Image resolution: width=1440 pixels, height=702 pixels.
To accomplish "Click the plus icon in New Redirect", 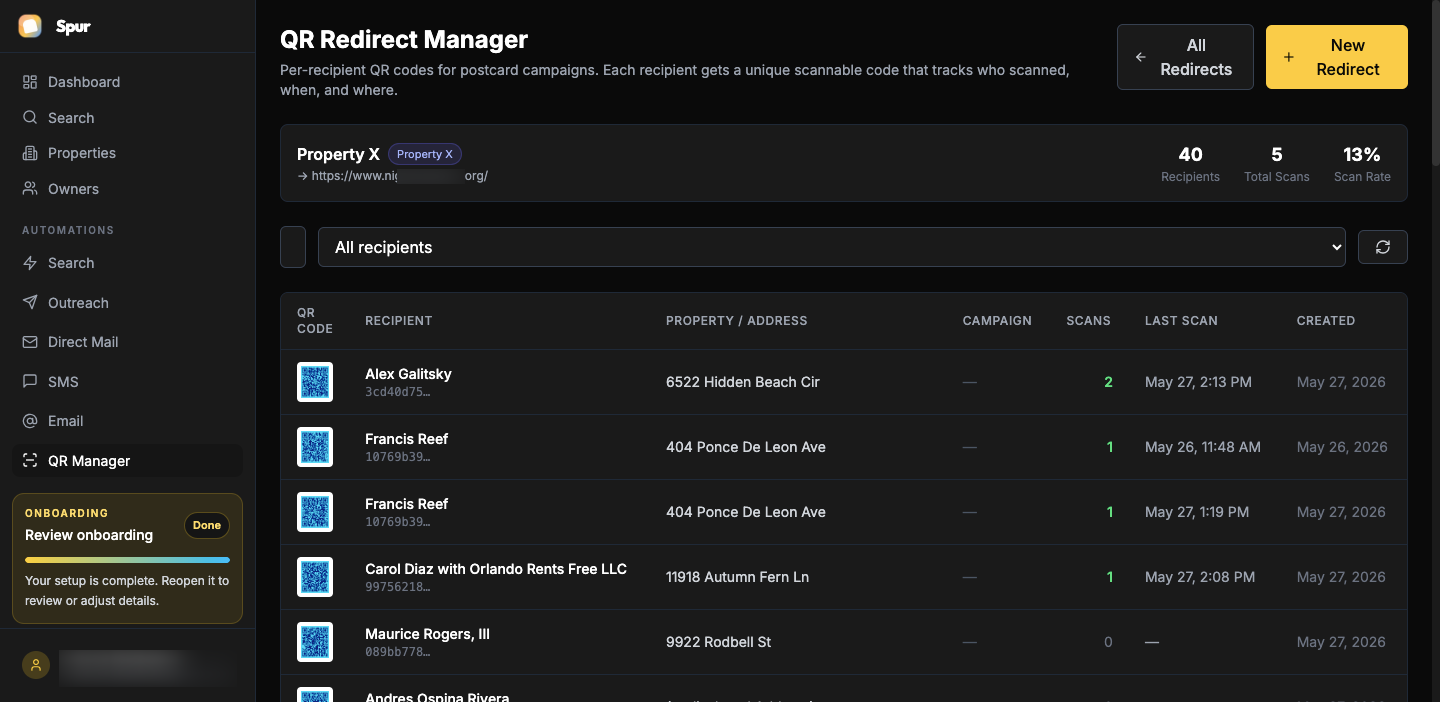I will tap(1289, 57).
